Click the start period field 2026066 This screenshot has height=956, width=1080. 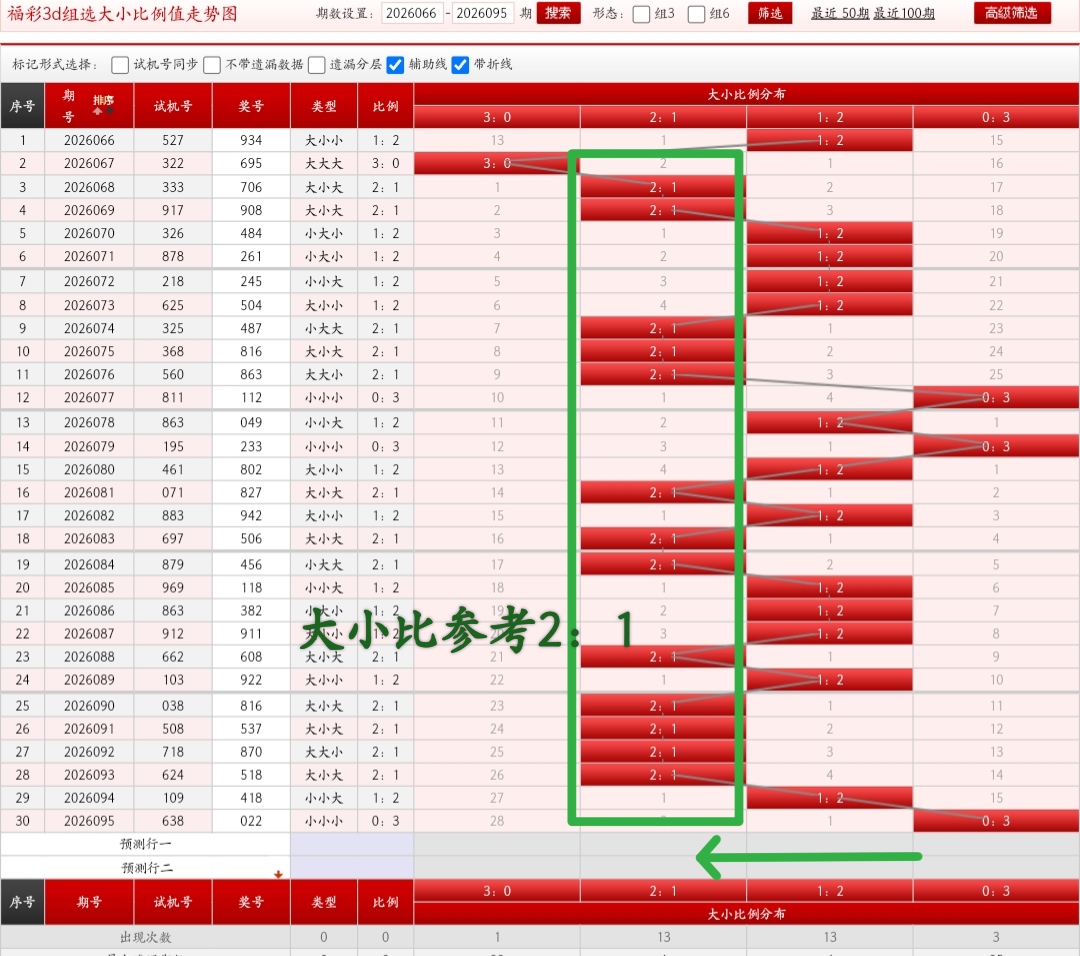412,14
